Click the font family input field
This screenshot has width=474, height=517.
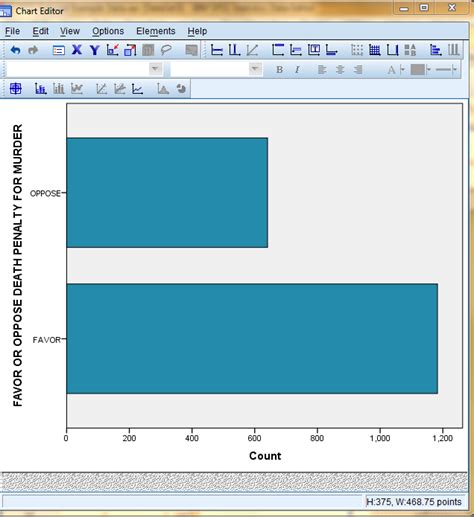tap(77, 69)
